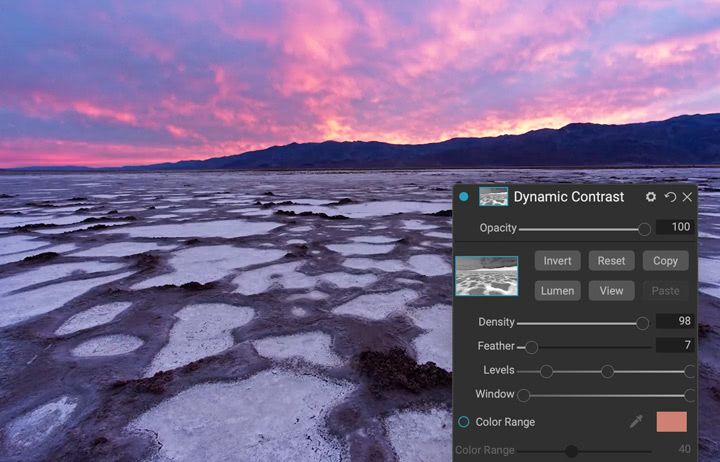Click the reset arrow icon in the filter header

click(x=670, y=197)
